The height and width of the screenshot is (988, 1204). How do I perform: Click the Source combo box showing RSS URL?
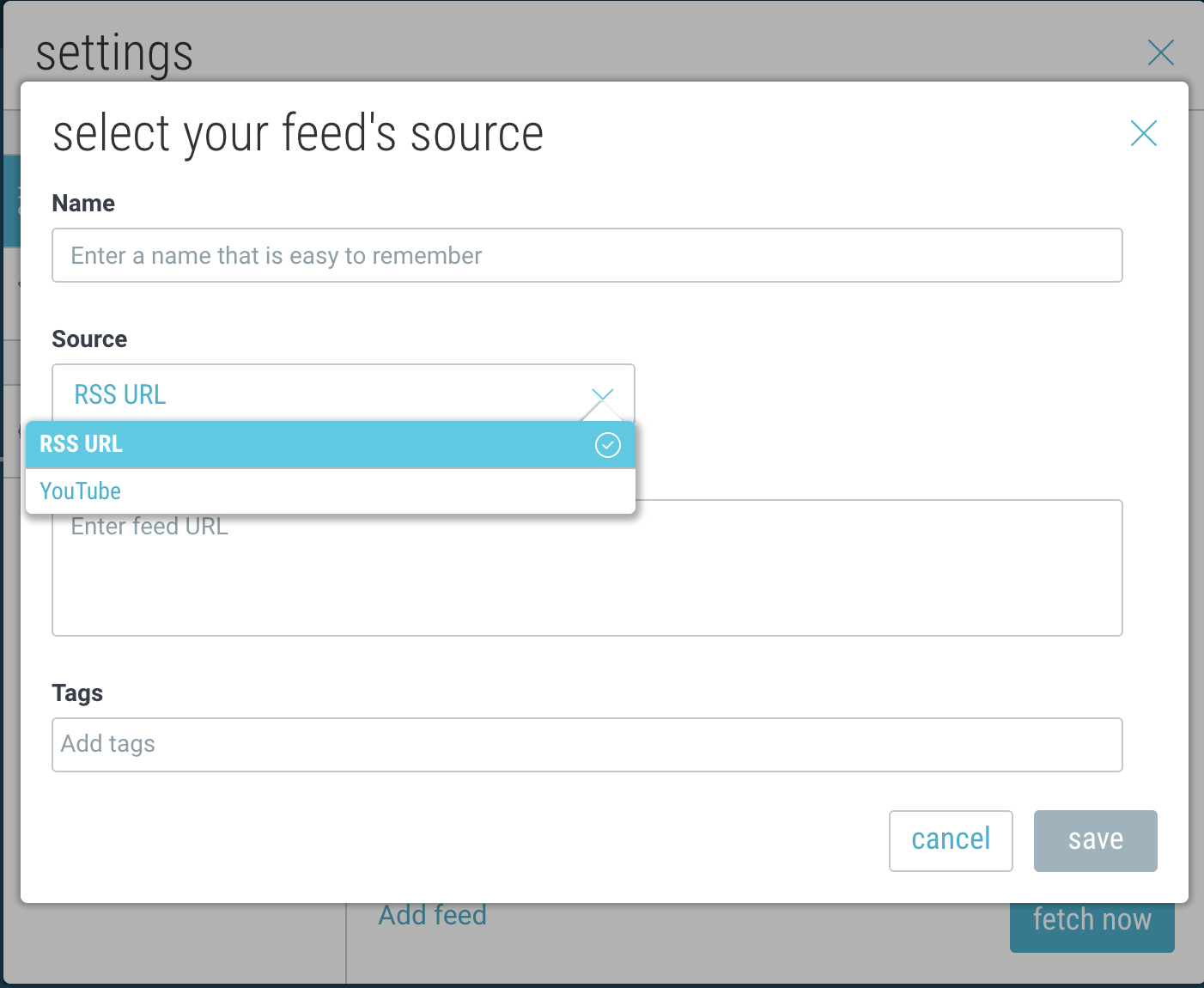[x=326, y=393]
